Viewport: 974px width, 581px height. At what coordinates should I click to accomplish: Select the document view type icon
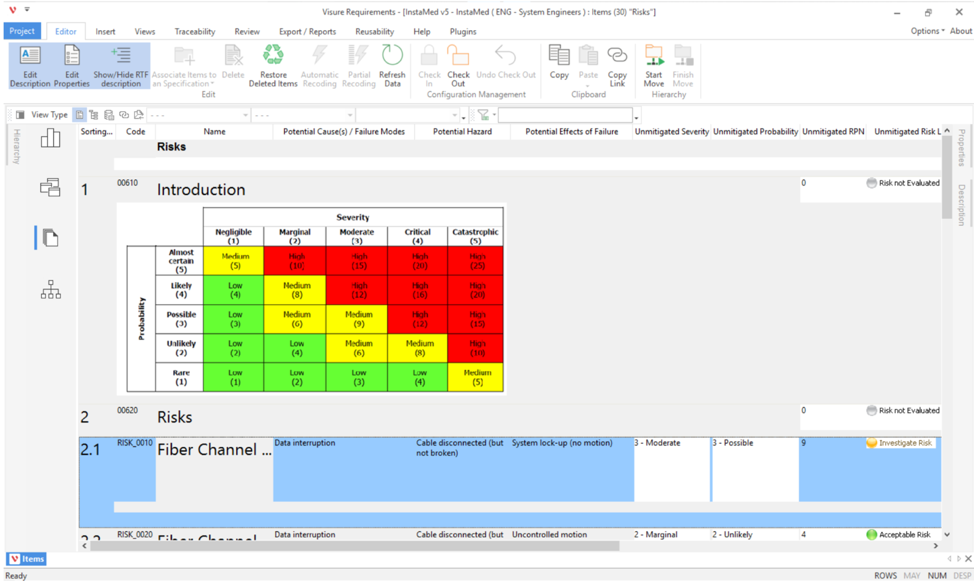coord(80,115)
